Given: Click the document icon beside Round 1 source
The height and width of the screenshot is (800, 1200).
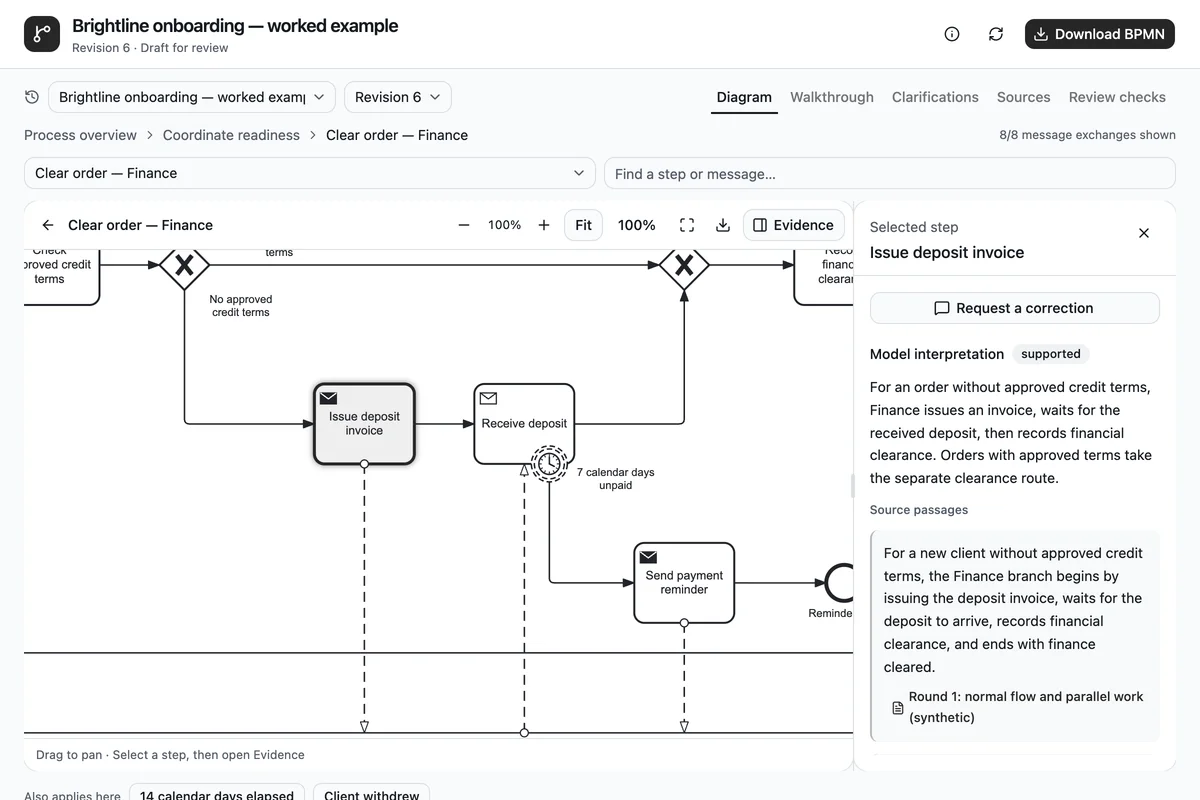Looking at the screenshot, I should (897, 707).
